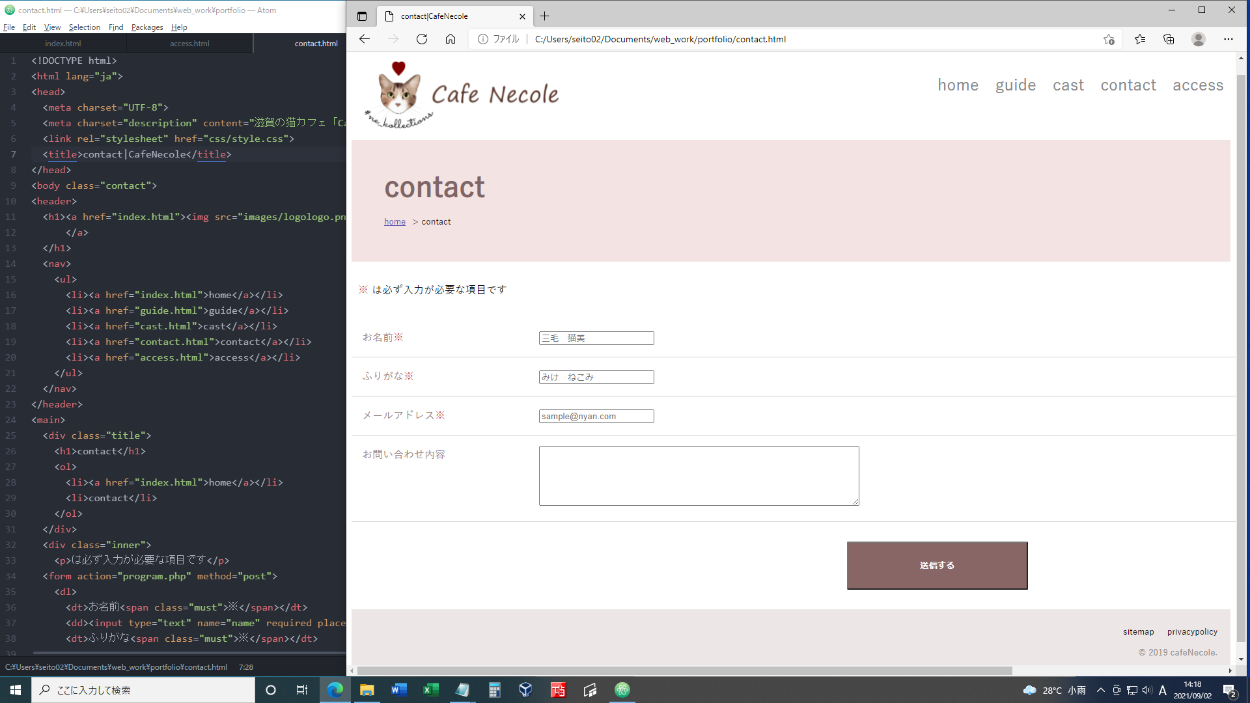Click the お問い合わせ内容 text area
The width and height of the screenshot is (1250, 703).
(x=698, y=475)
